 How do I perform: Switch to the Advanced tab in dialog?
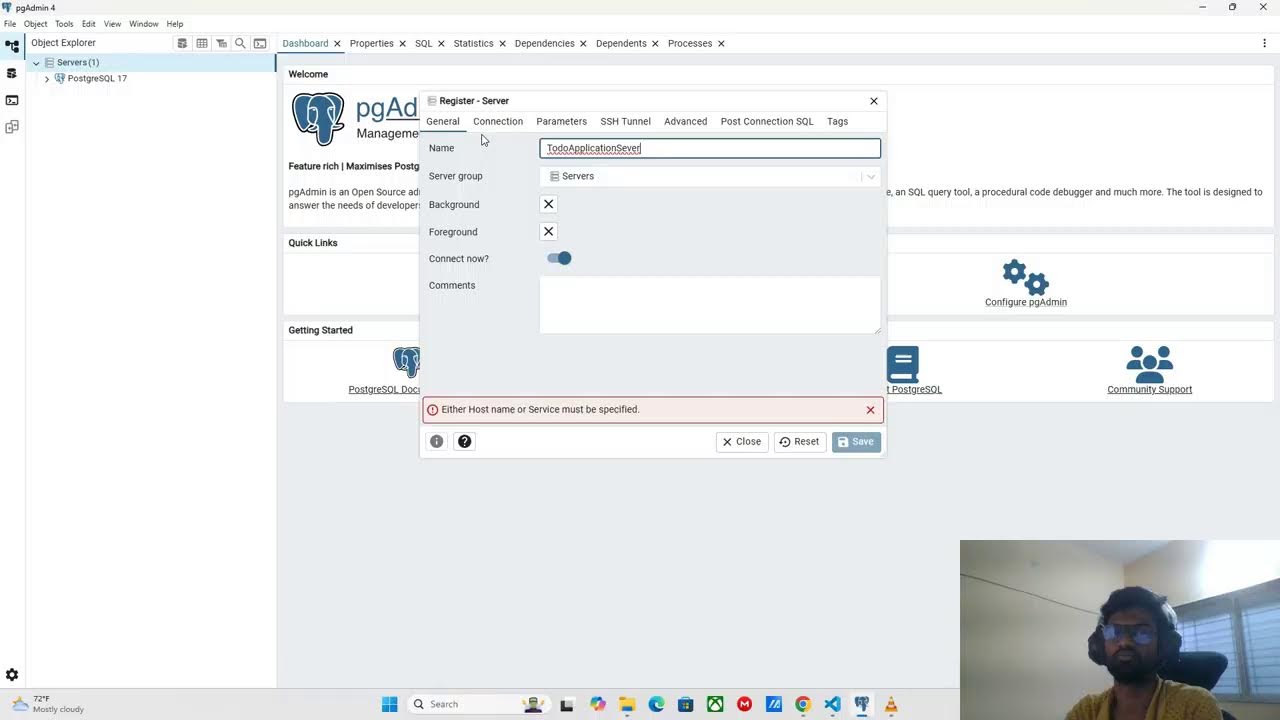click(685, 121)
